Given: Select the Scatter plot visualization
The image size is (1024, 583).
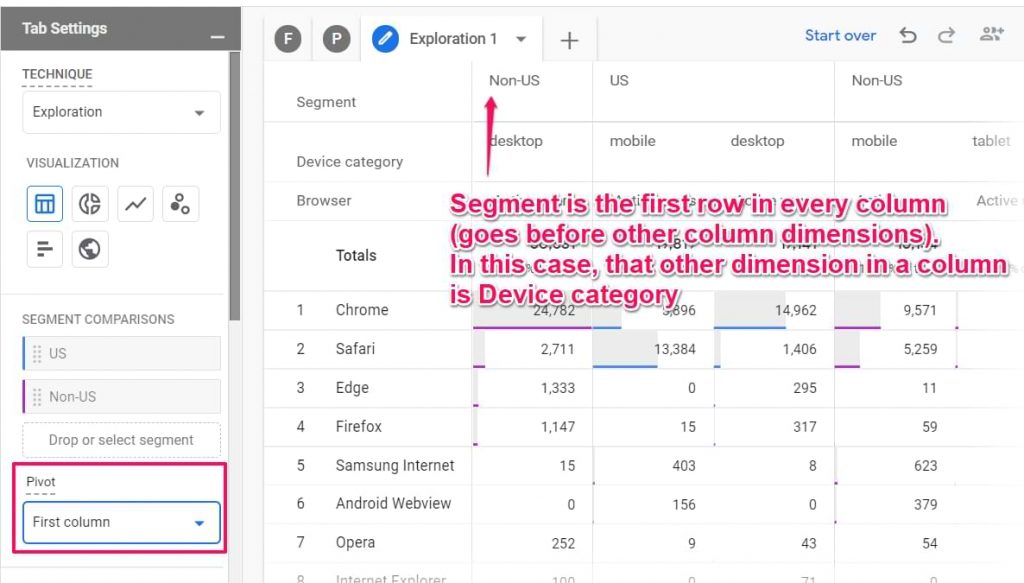Looking at the screenshot, I should pyautogui.click(x=179, y=203).
